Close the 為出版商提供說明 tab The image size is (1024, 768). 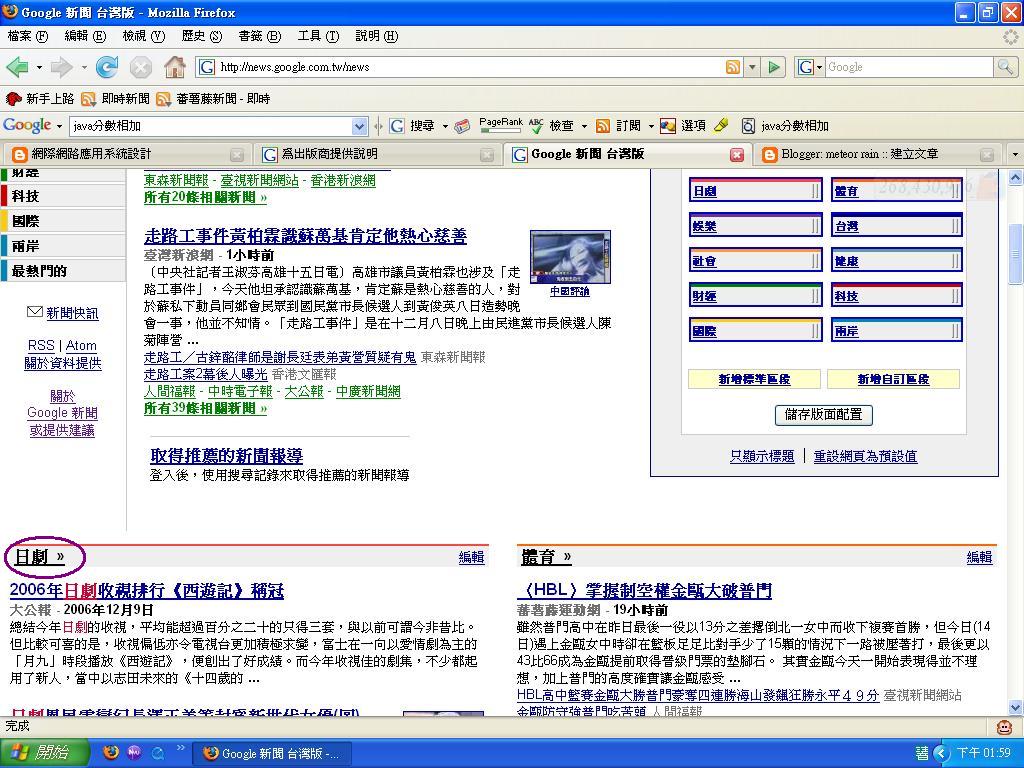(487, 155)
